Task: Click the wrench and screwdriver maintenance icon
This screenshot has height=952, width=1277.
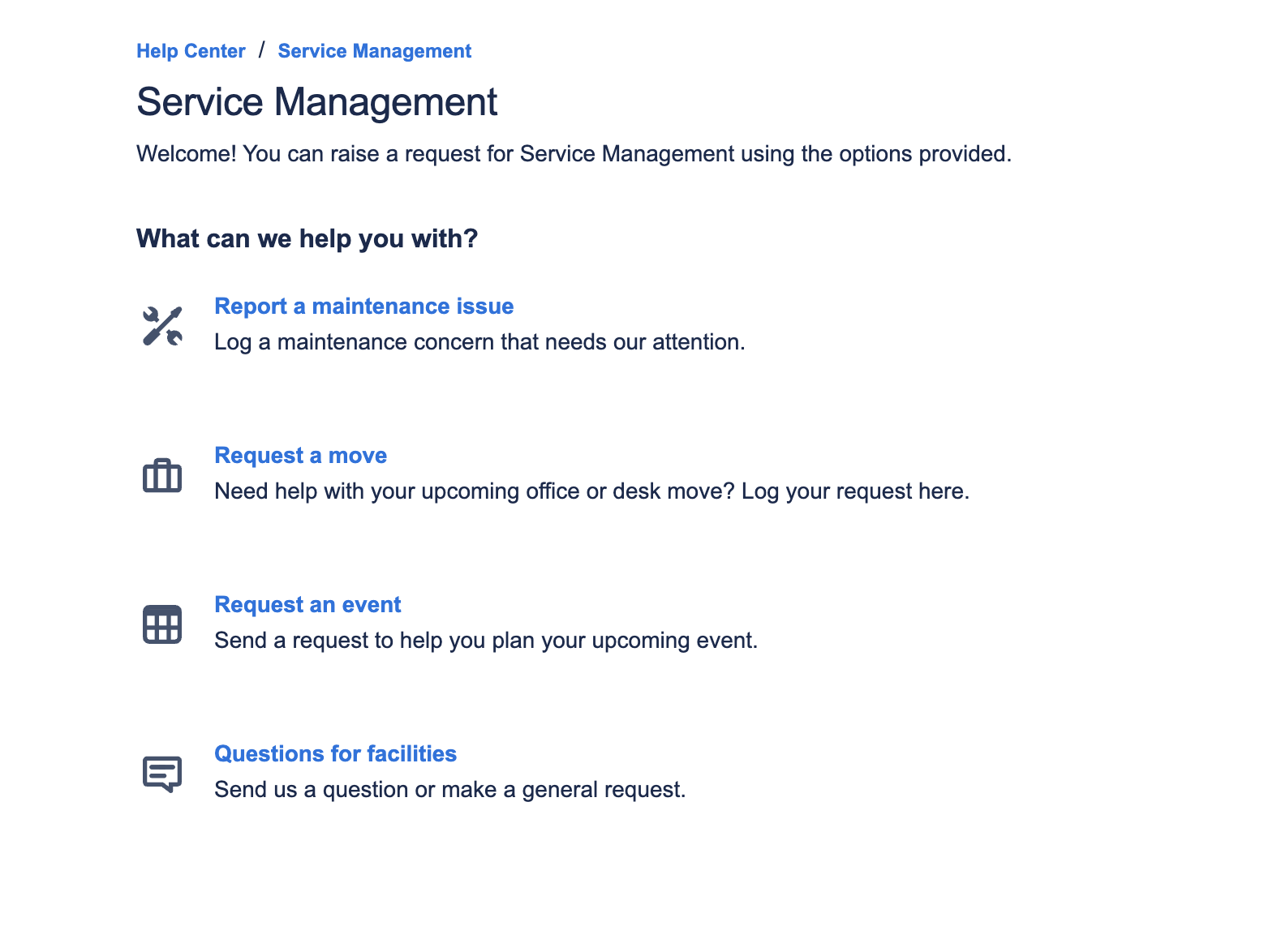Action: pyautogui.click(x=162, y=326)
